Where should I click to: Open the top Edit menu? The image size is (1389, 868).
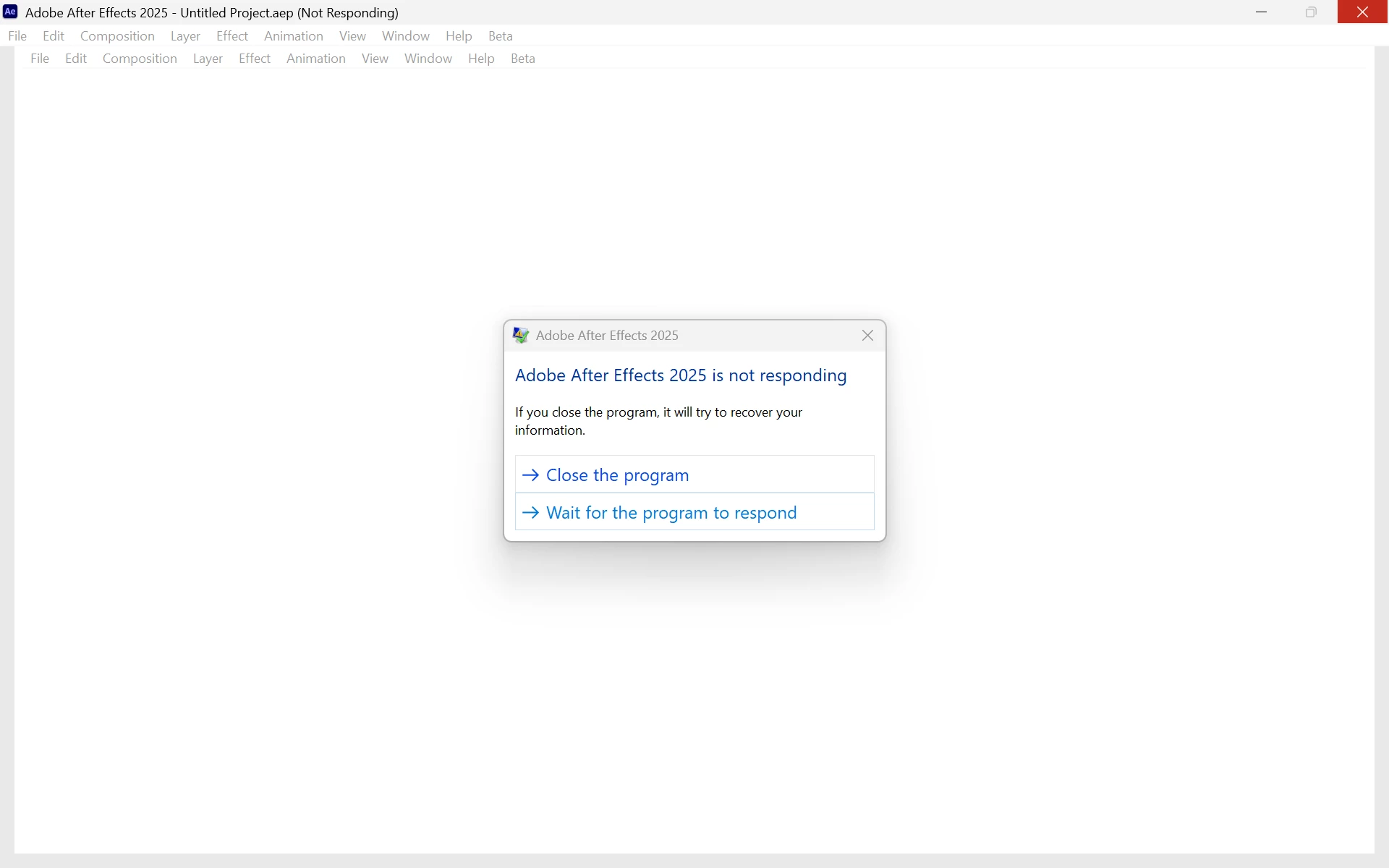click(x=54, y=36)
